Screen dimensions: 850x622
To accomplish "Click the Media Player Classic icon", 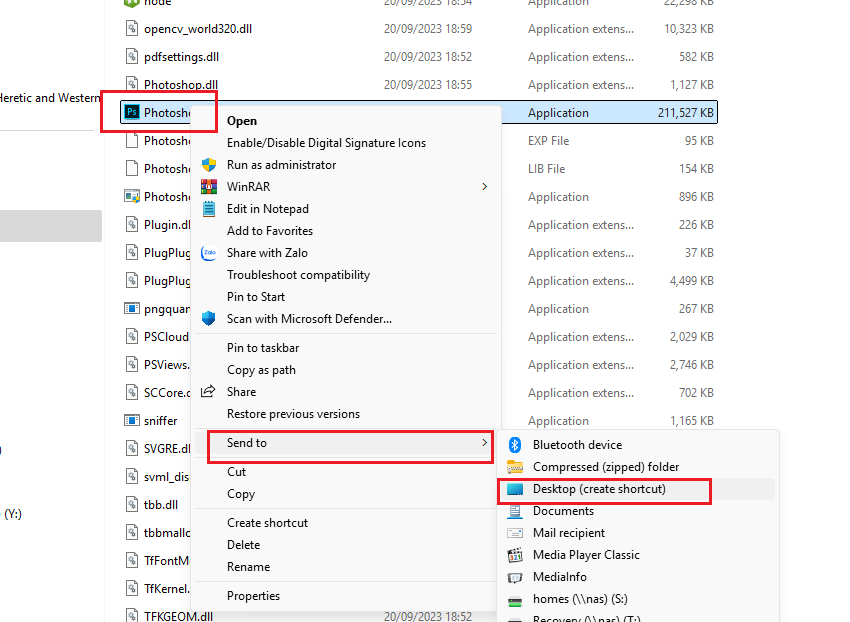I will [x=515, y=555].
